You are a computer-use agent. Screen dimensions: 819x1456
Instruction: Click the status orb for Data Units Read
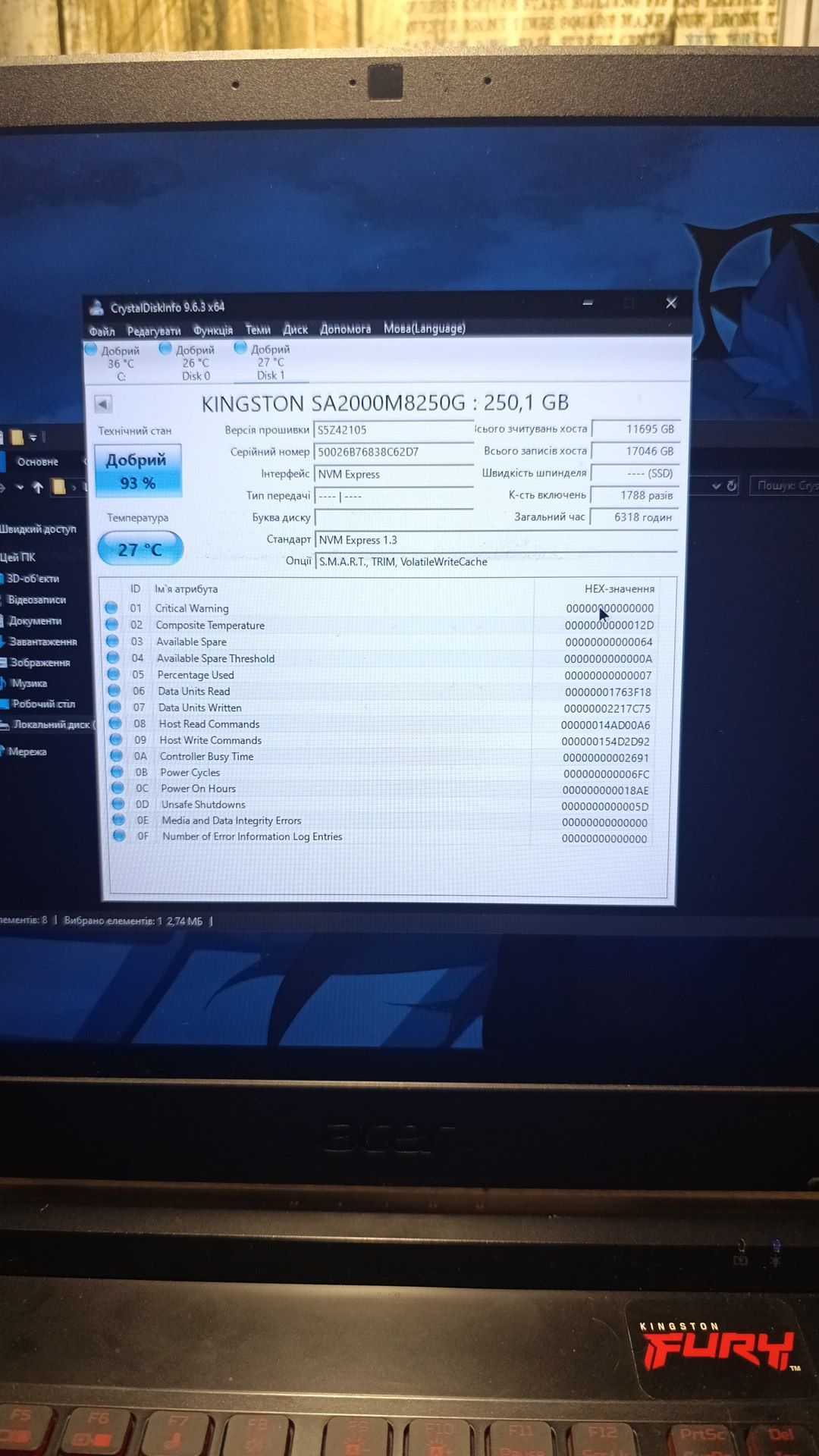(115, 690)
